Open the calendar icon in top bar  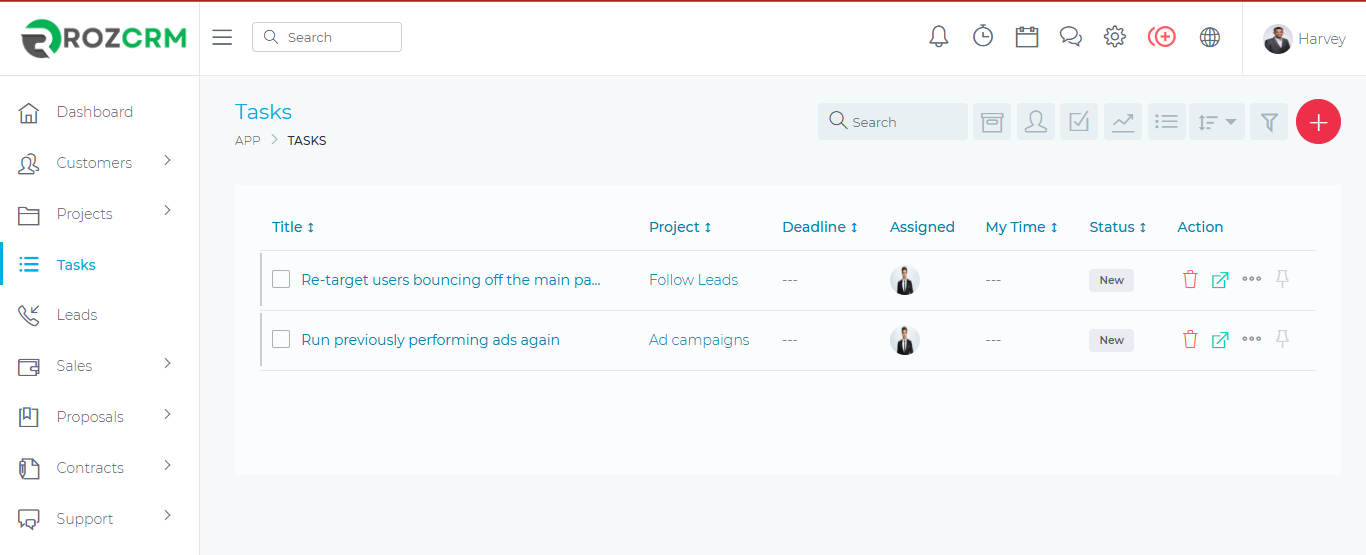[x=1027, y=37]
